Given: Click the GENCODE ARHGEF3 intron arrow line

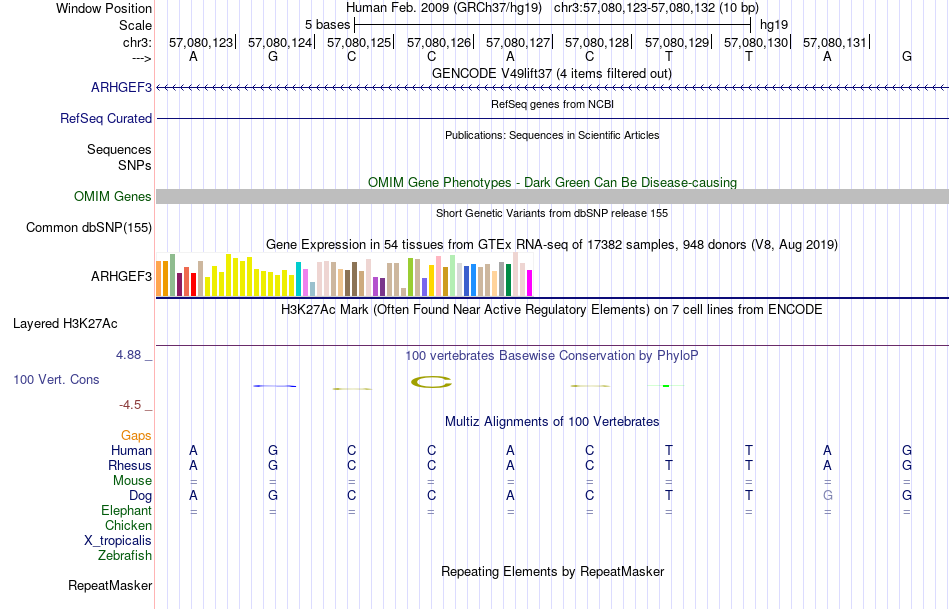Looking at the screenshot, I should 553,88.
